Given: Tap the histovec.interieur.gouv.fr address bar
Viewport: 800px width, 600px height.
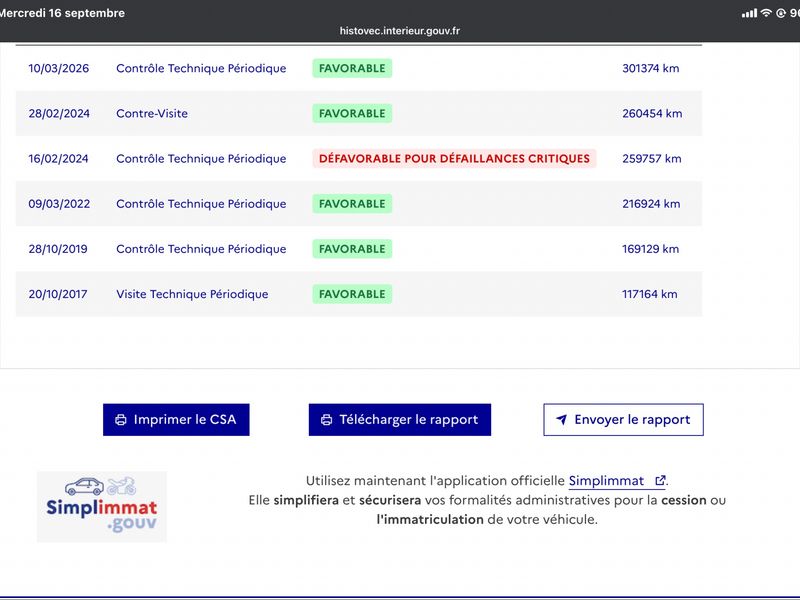Looking at the screenshot, I should tap(400, 31).
